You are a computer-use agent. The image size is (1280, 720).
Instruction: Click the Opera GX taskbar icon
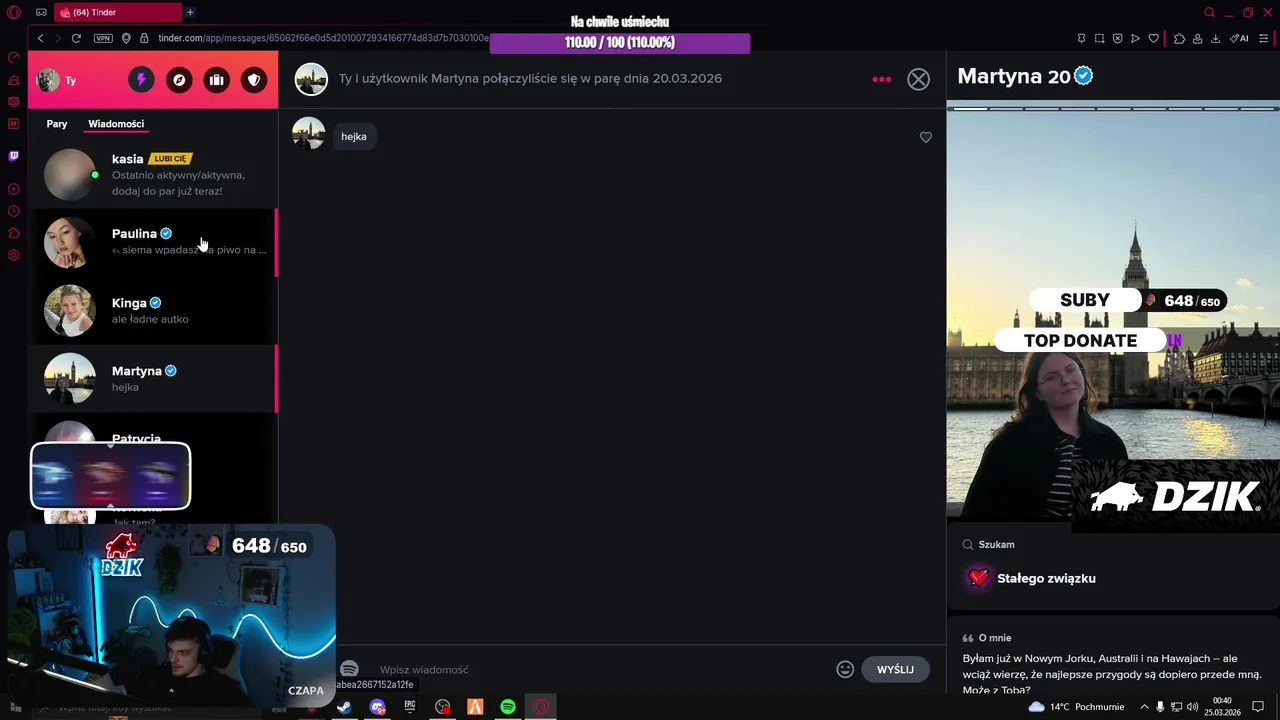tap(541, 707)
